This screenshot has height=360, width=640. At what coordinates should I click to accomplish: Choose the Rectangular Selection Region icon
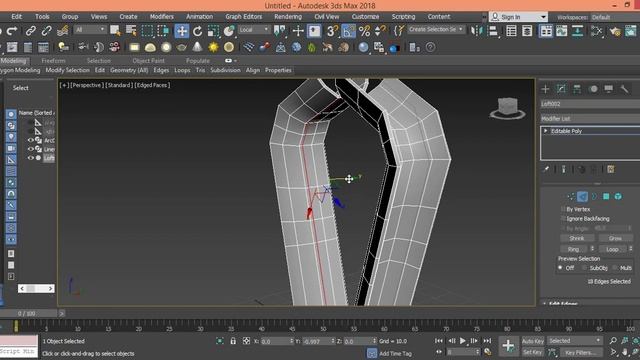click(147, 31)
